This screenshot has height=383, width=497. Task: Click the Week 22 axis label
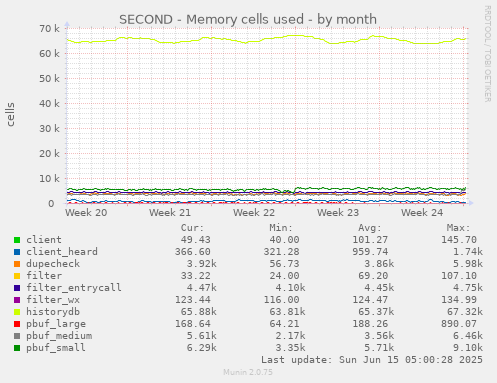tap(254, 213)
